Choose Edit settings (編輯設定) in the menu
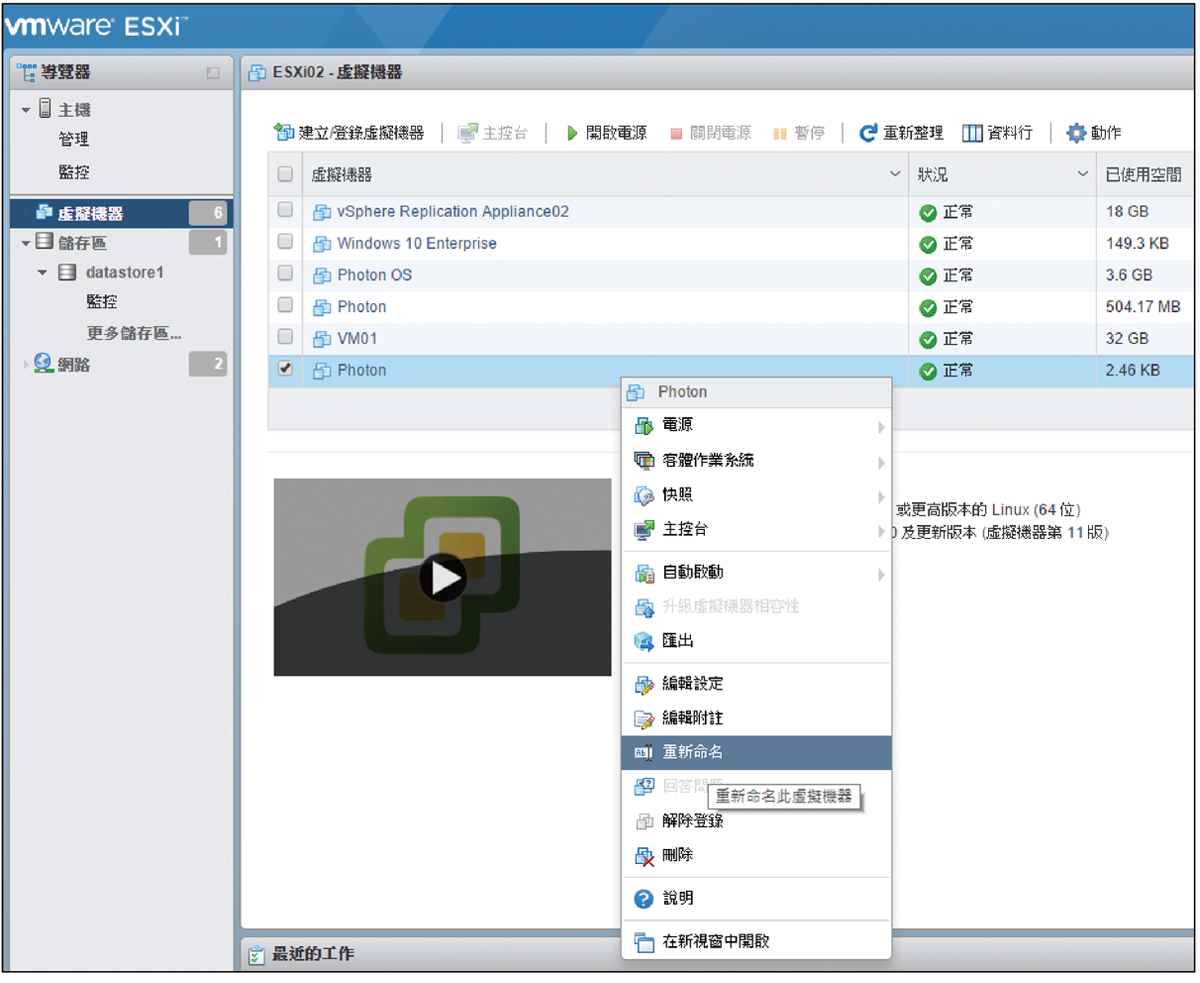1200x983 pixels. coord(756,684)
